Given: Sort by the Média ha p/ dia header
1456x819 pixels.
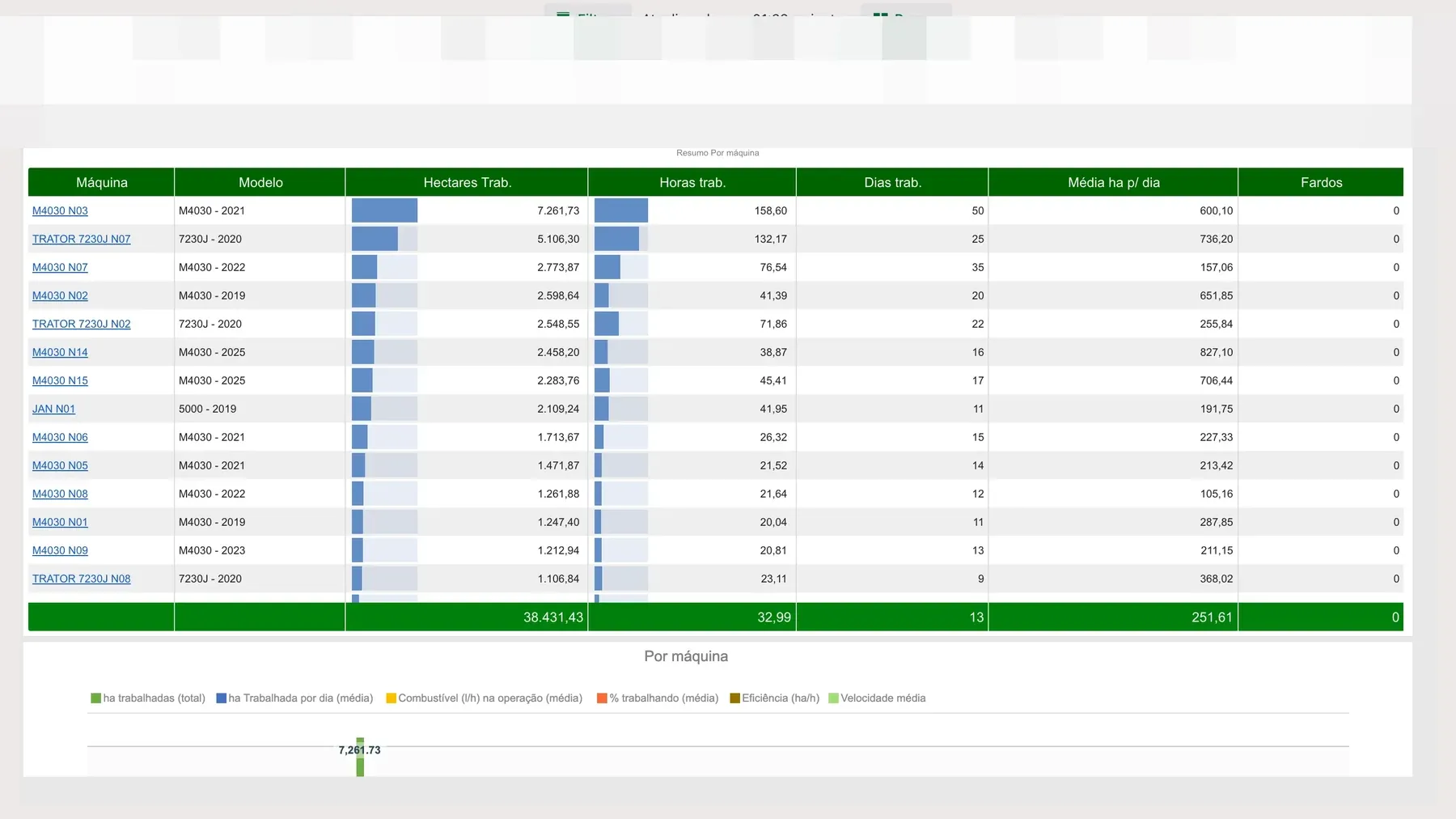Looking at the screenshot, I should click(1113, 182).
